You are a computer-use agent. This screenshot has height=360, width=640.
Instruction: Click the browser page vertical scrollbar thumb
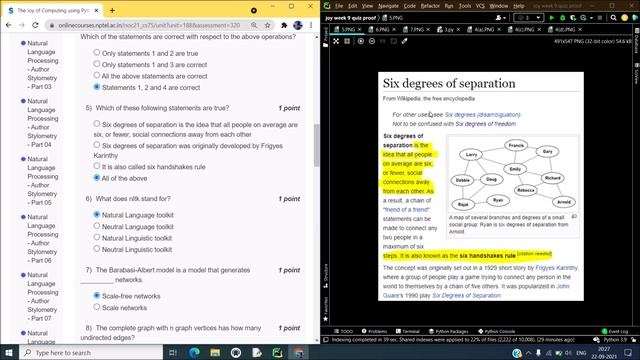317,145
